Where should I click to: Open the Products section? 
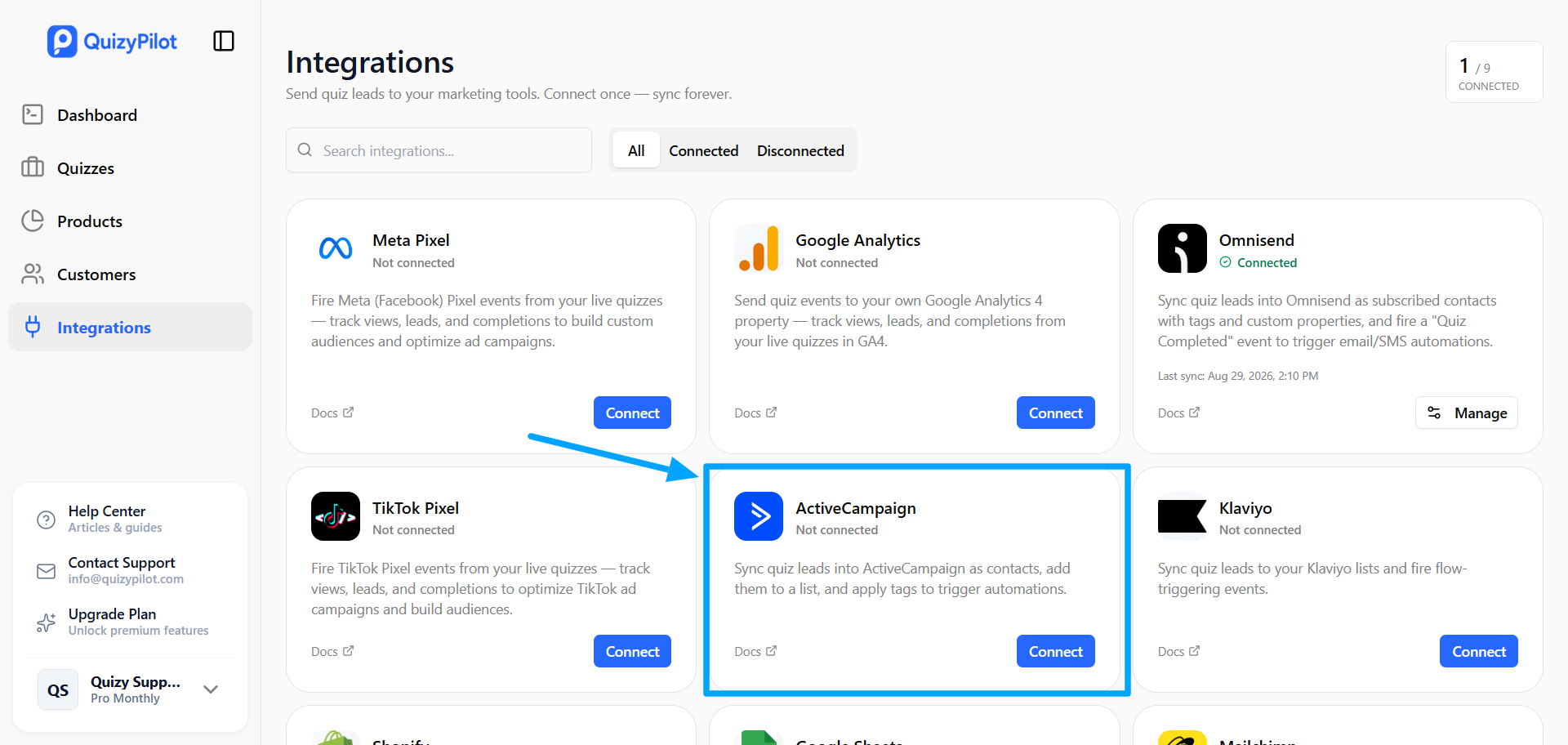130,221
